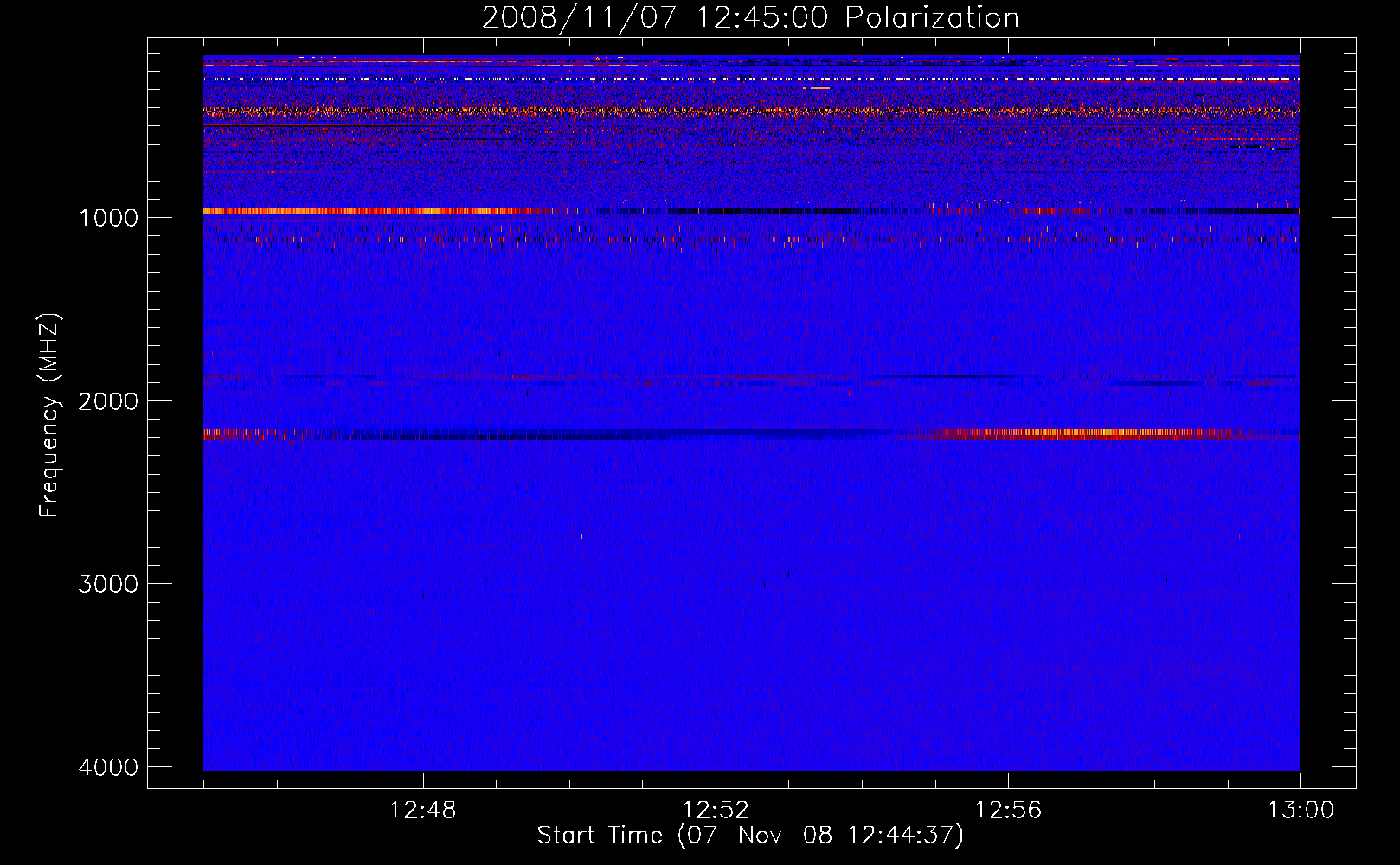Click the 1000 frequency tick label
Viewport: 1400px width, 865px height.
point(108,217)
